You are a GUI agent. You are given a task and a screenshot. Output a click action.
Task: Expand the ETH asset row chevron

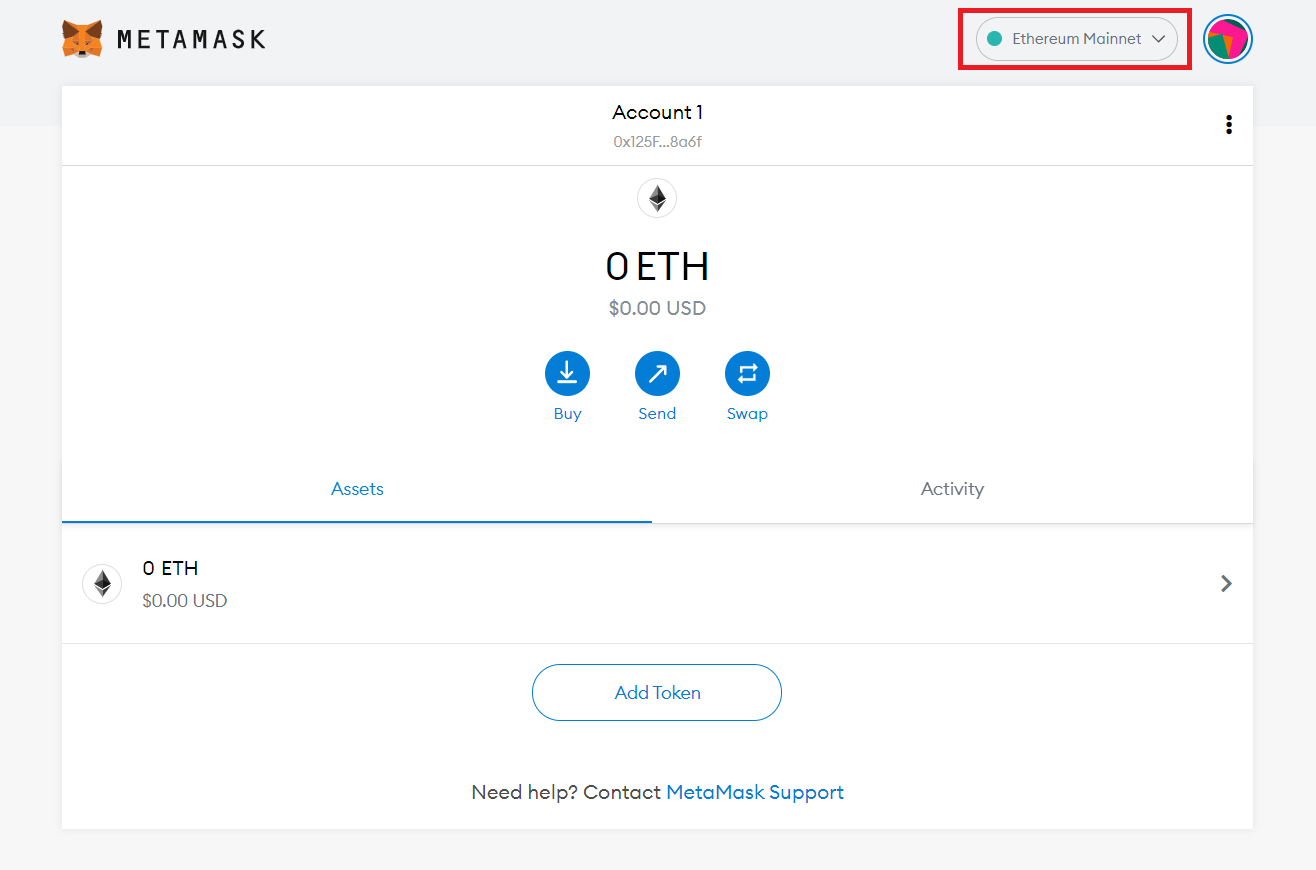pyautogui.click(x=1226, y=583)
